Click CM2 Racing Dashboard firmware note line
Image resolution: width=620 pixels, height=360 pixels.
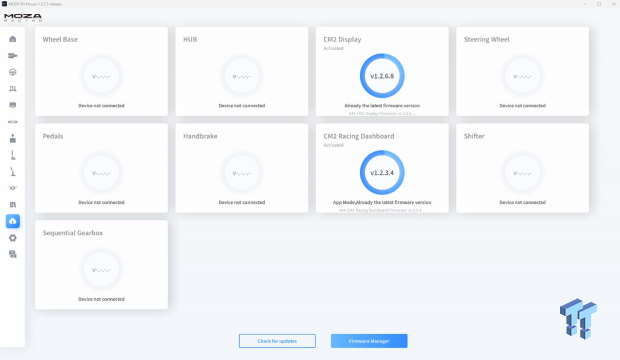(x=382, y=210)
